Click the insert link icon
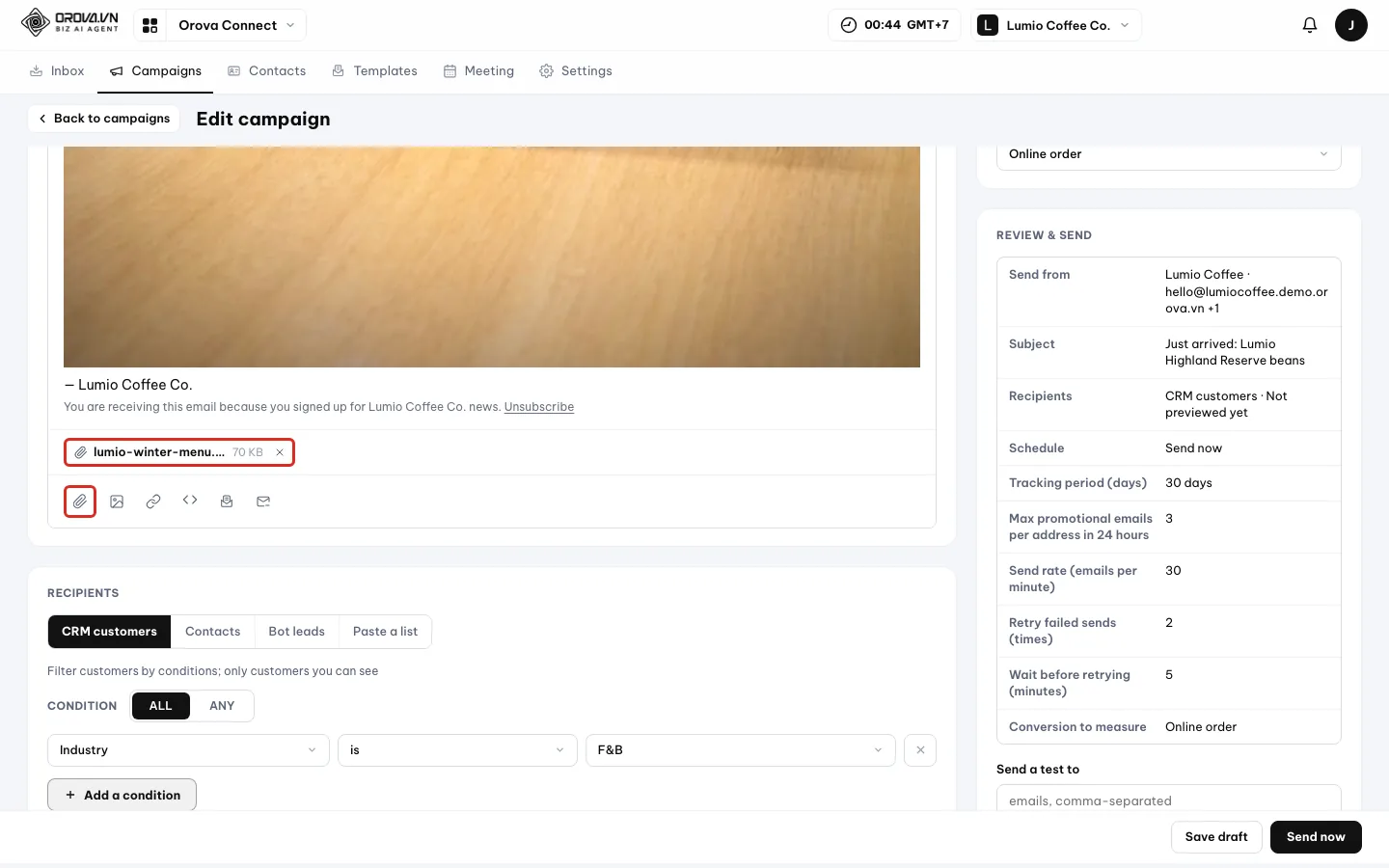 (153, 502)
